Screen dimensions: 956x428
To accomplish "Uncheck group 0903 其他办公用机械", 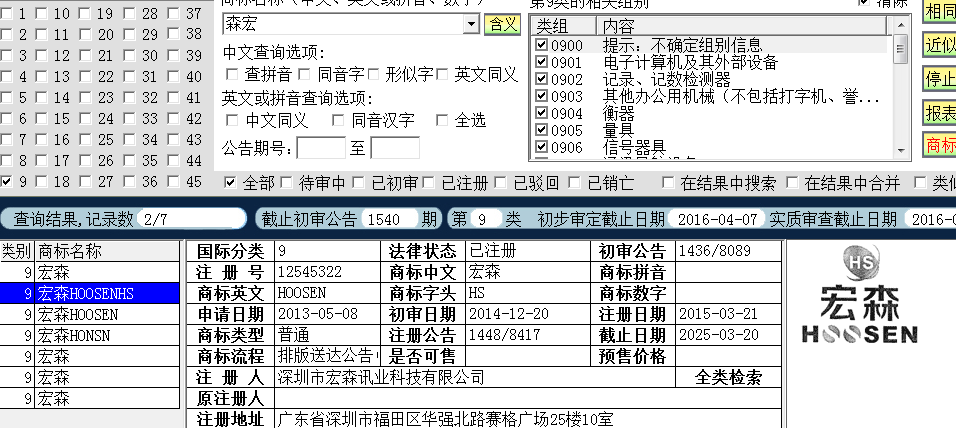I will 541,96.
